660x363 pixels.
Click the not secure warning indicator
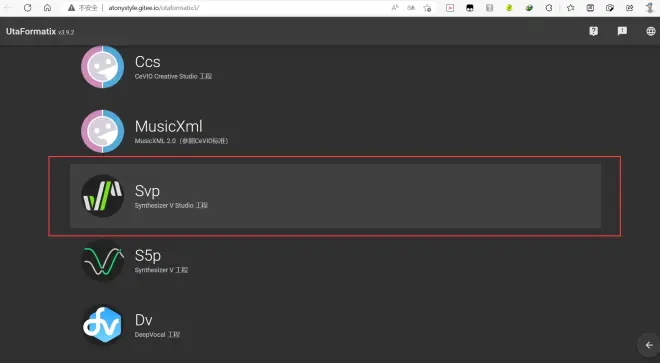pos(82,8)
